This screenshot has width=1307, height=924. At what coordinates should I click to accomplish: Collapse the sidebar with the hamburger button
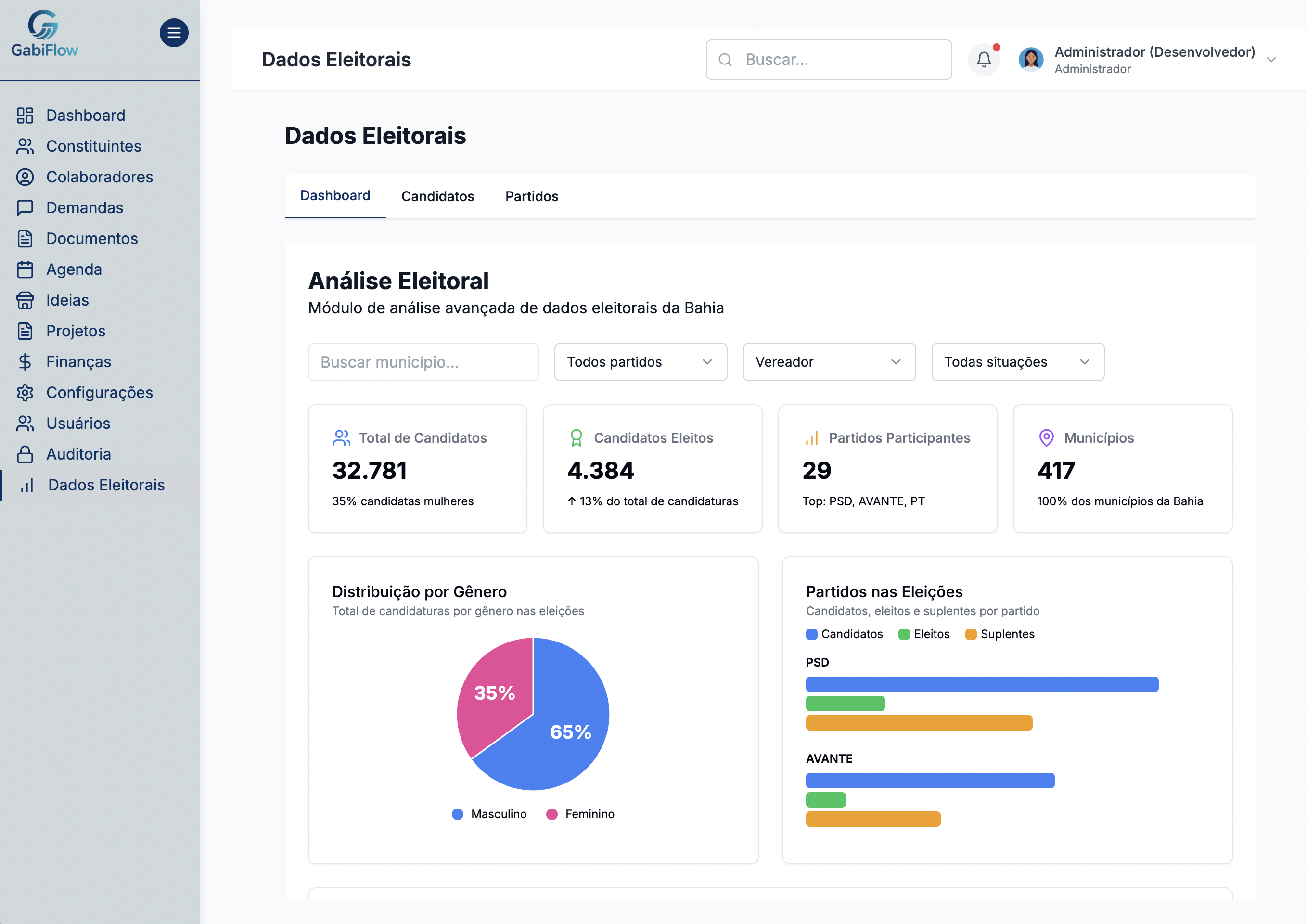point(174,32)
